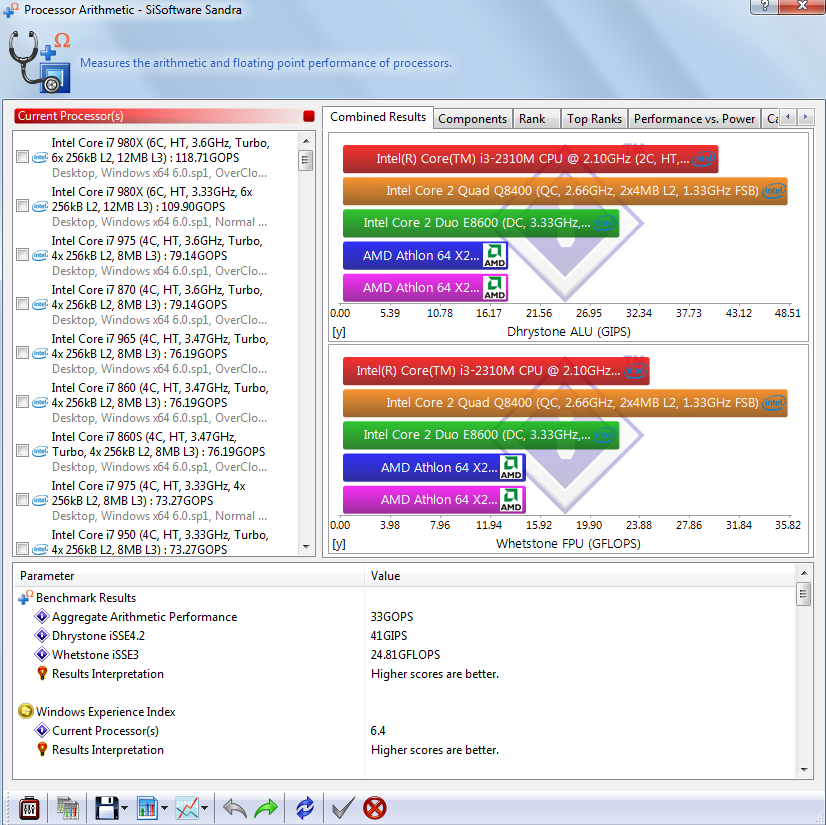
Task: Select the i7 860 (not 860S) checkbox
Action: (22, 402)
